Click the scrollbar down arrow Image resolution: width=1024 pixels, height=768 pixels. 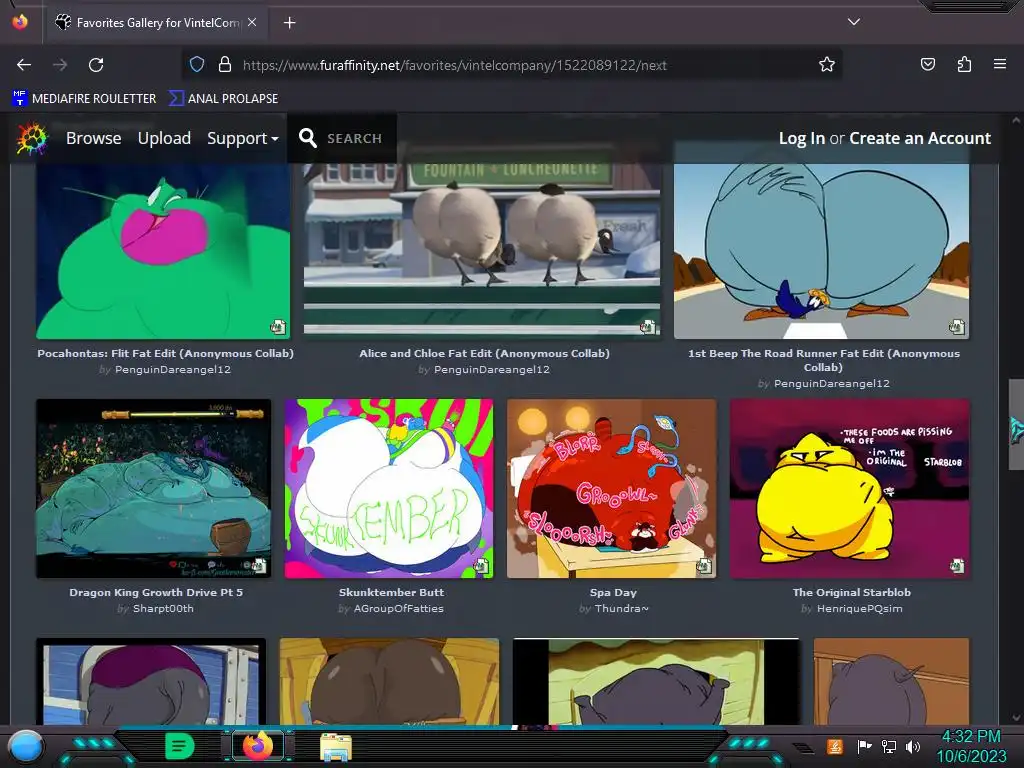tap(1016, 718)
